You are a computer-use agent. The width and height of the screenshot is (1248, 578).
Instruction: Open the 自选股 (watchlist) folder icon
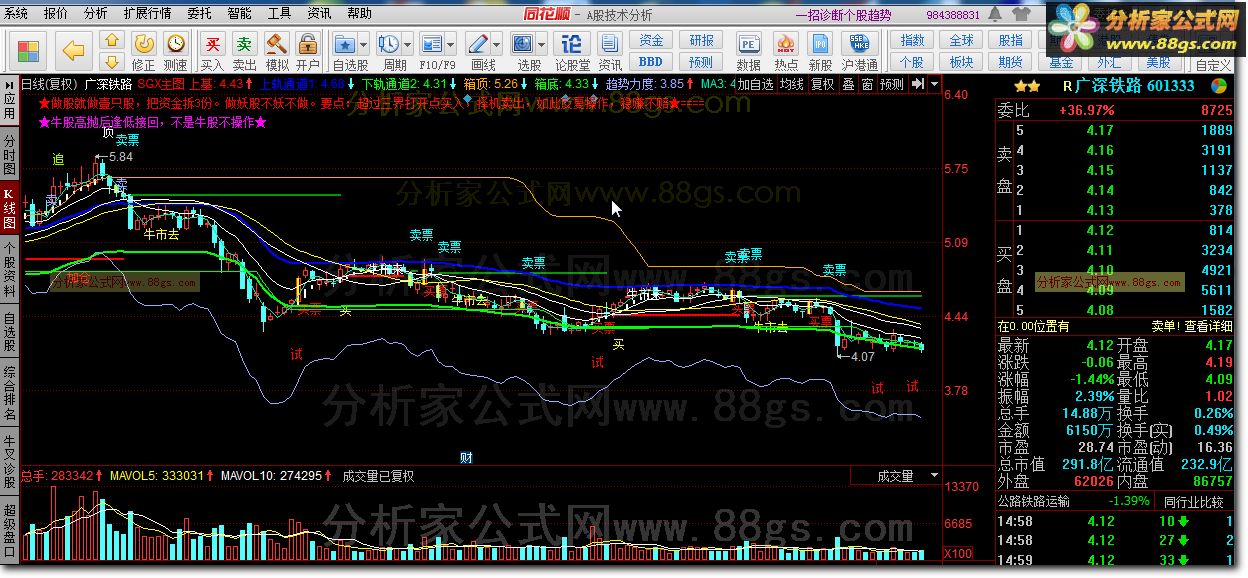345,45
